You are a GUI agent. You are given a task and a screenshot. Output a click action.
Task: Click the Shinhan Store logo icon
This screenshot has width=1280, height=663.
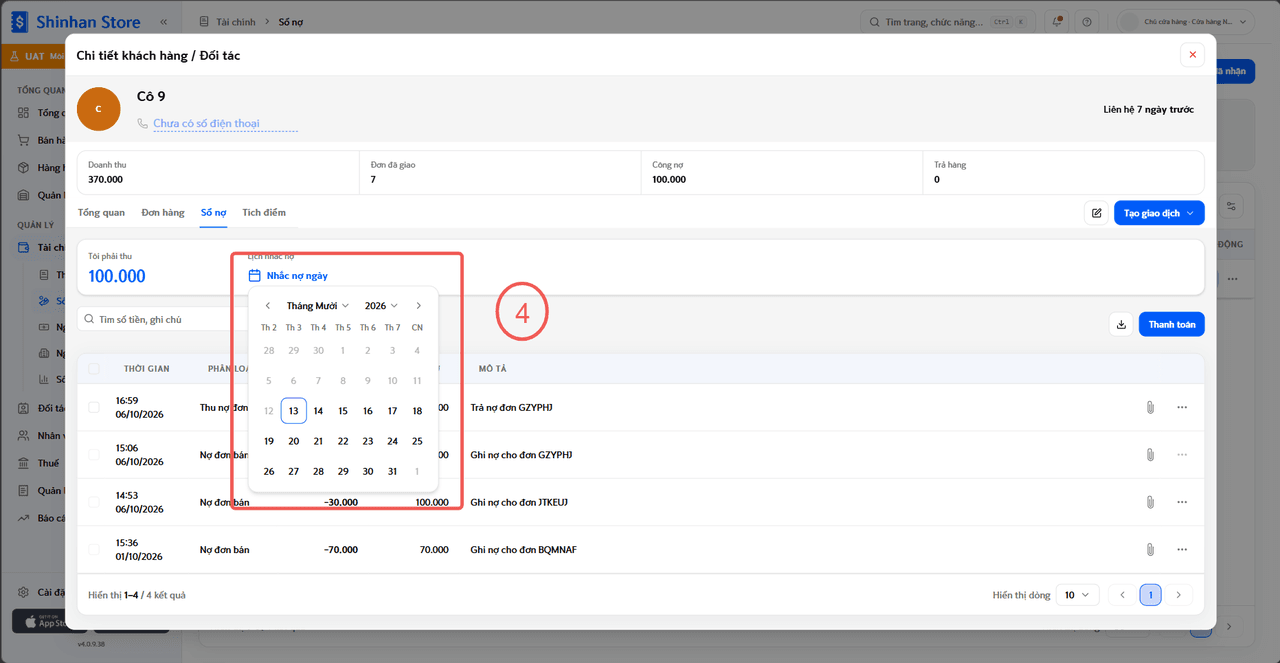click(x=19, y=22)
